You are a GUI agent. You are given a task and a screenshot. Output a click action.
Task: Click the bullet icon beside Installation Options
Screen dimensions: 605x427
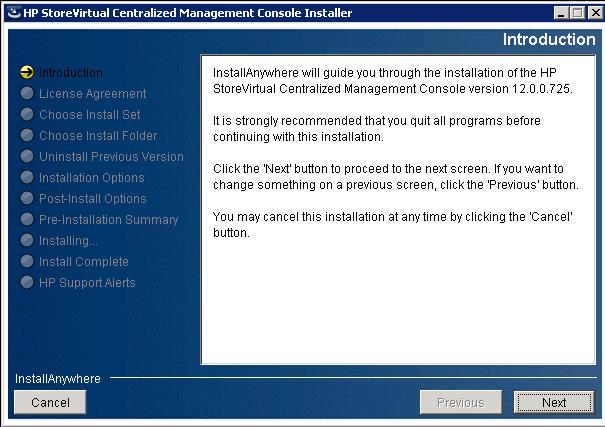(x=27, y=177)
